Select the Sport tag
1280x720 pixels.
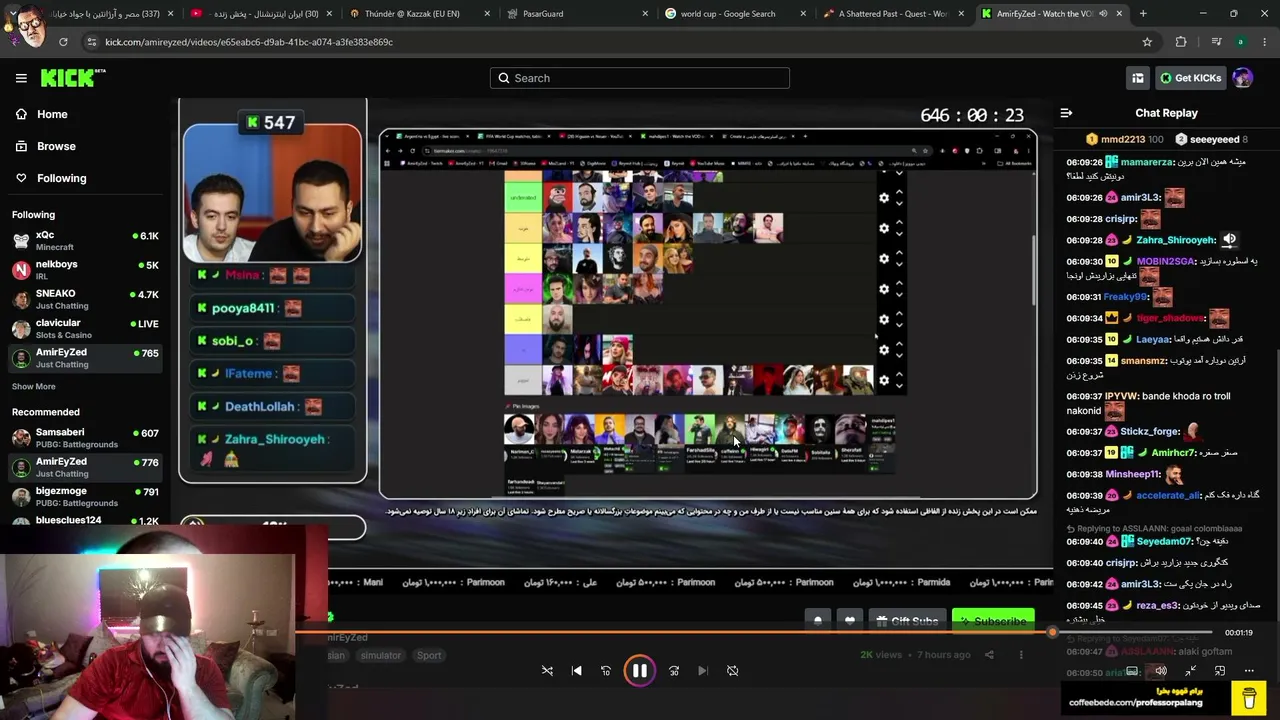[429, 655]
